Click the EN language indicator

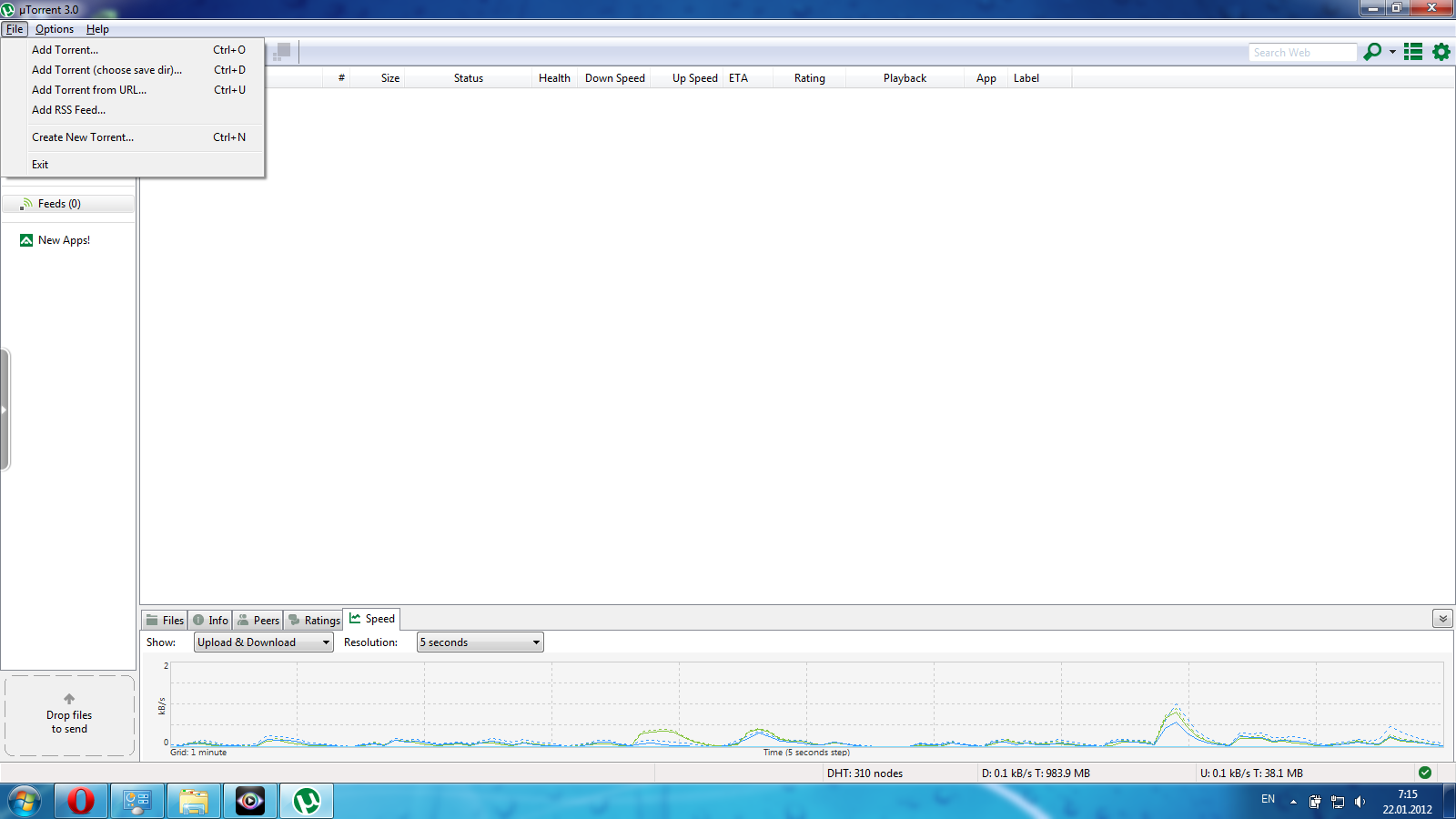[x=1268, y=799]
